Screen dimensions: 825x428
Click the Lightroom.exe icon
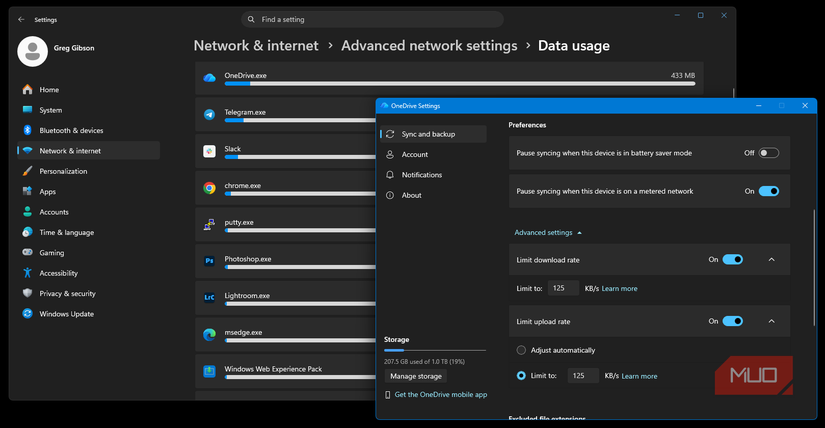209,297
